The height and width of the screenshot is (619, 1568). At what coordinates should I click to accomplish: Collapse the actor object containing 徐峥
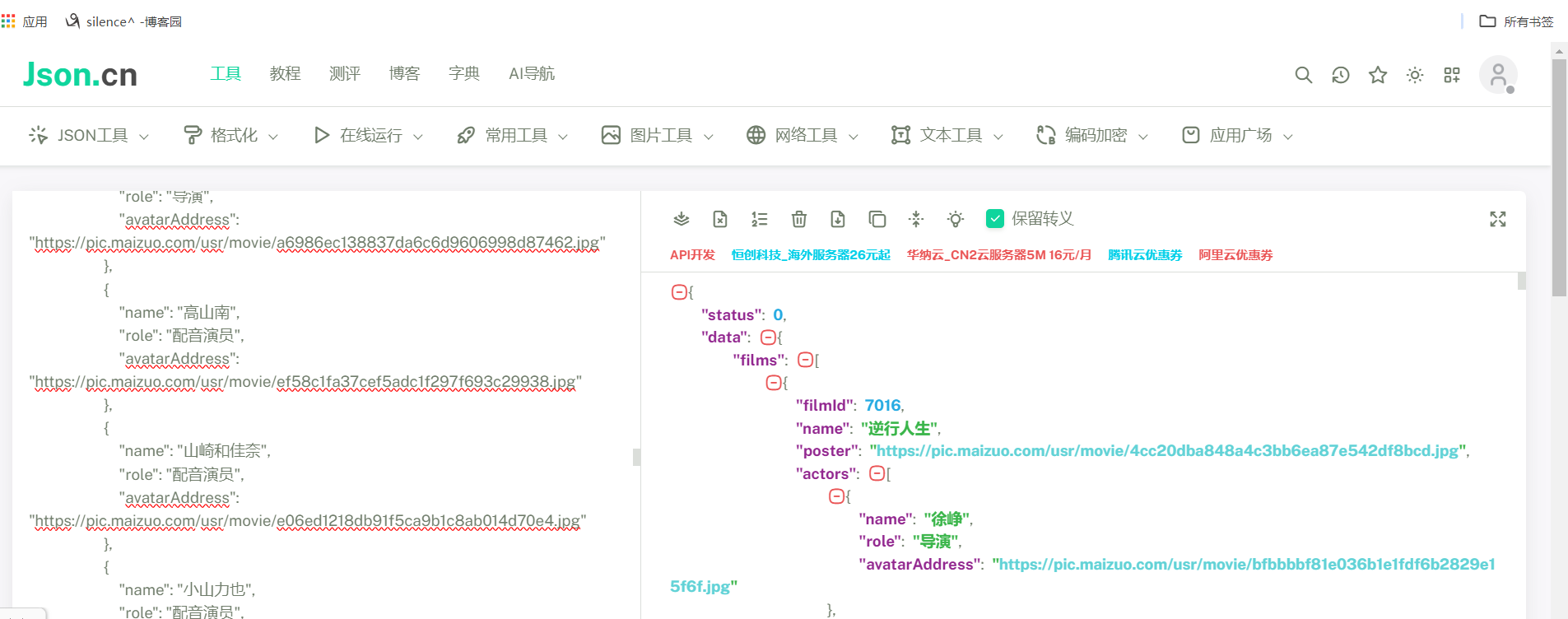pos(836,496)
